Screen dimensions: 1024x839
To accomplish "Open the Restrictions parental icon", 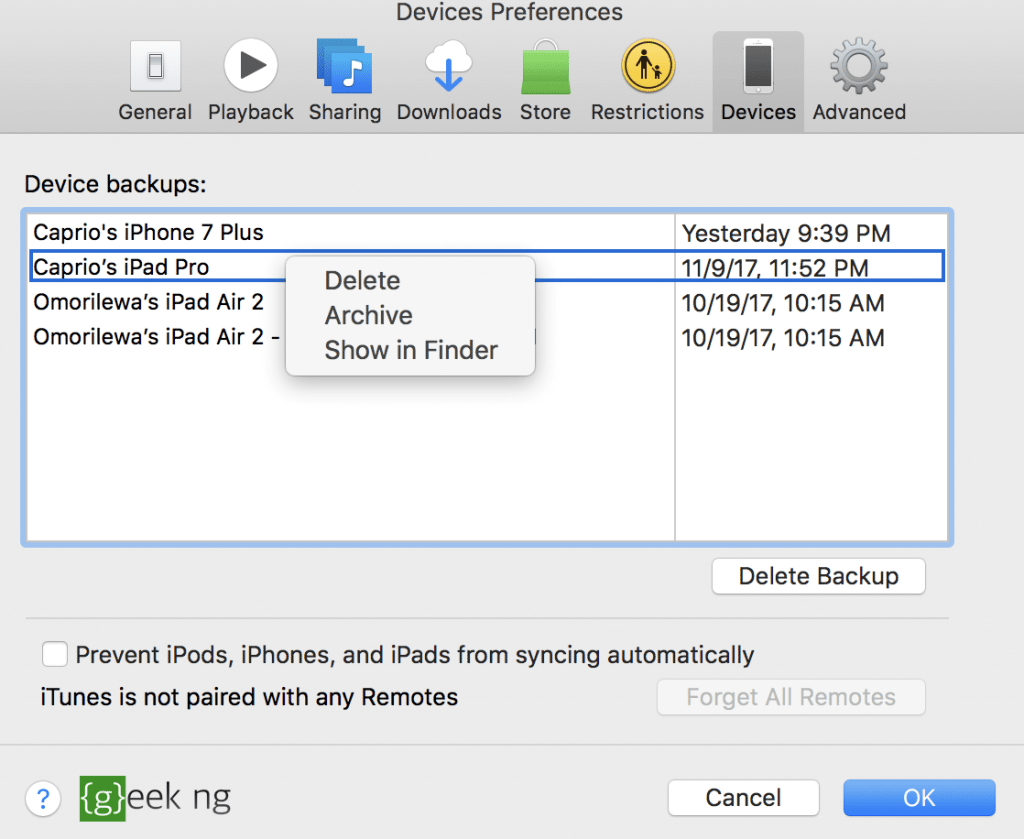I will pos(647,66).
